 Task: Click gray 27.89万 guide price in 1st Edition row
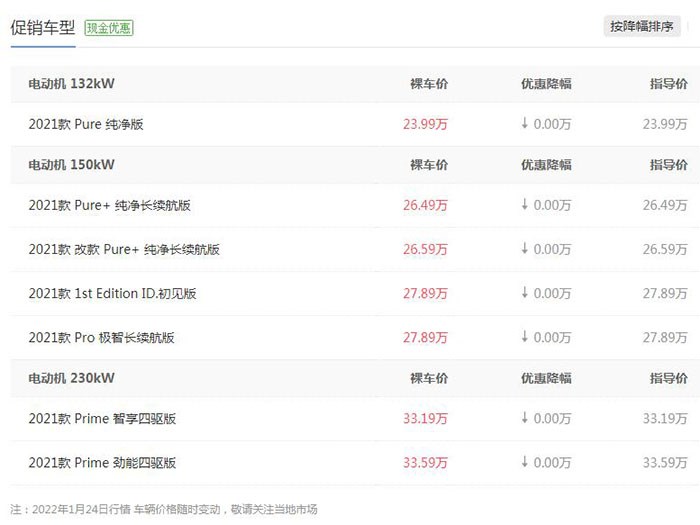[x=665, y=293]
